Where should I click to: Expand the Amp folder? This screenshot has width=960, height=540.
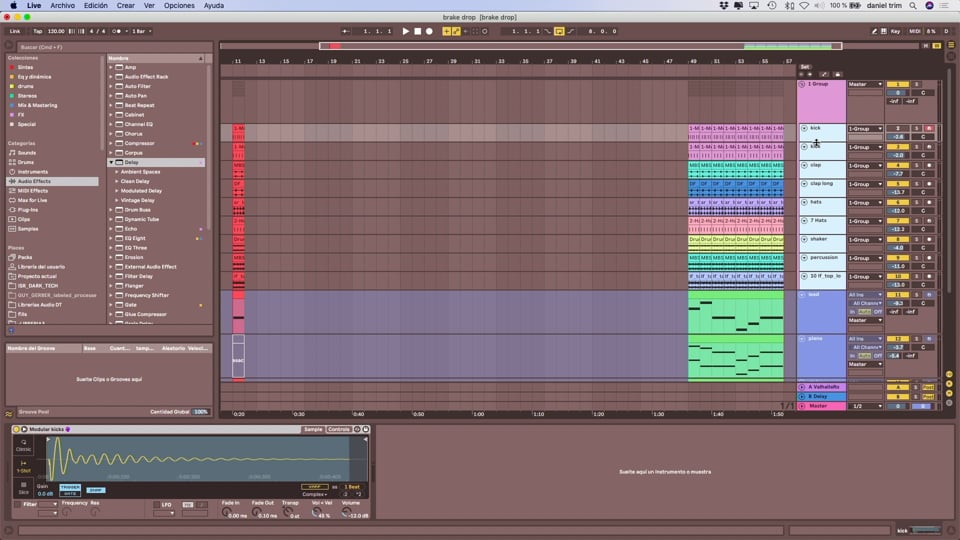point(111,67)
